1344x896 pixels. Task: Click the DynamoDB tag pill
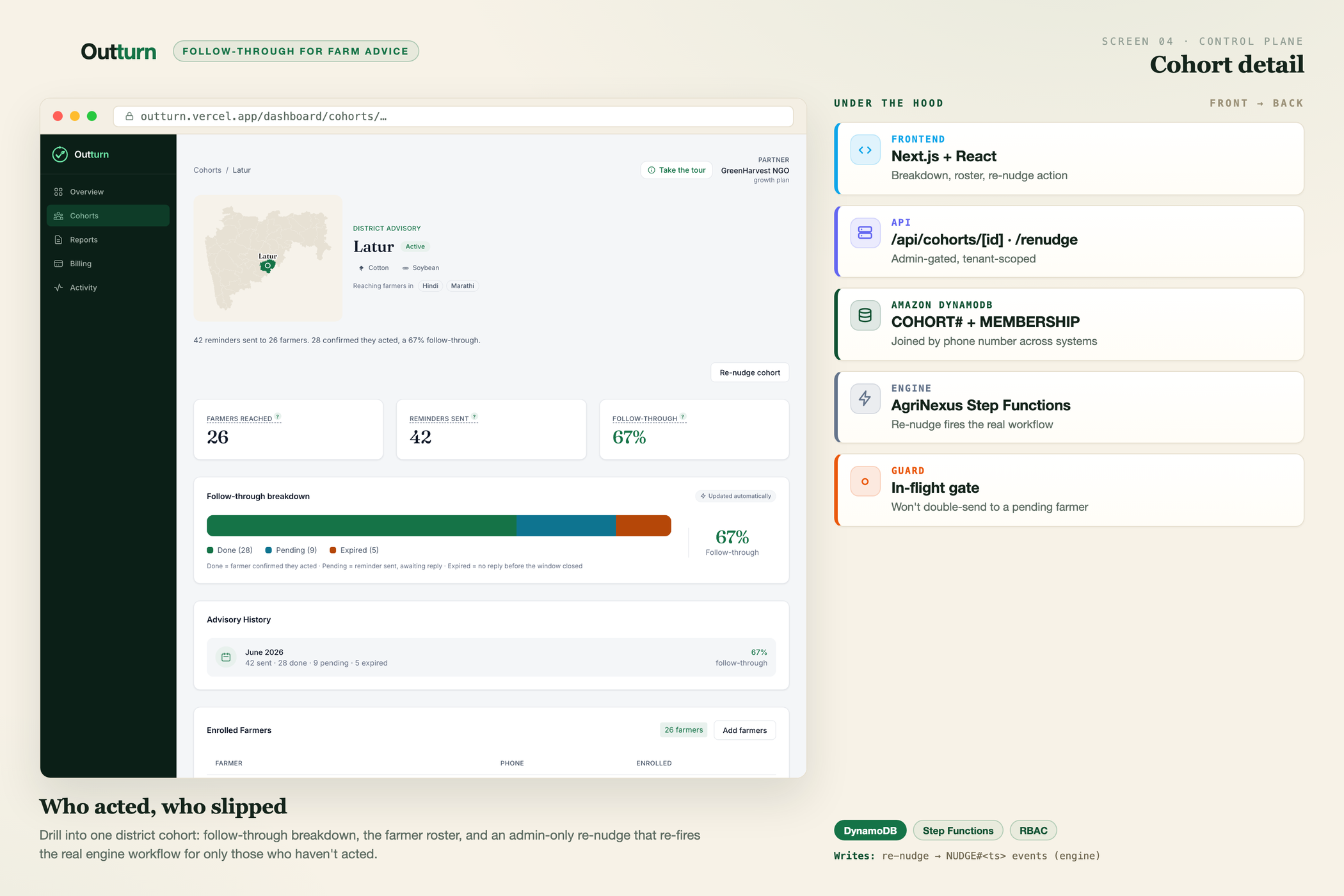click(x=870, y=831)
